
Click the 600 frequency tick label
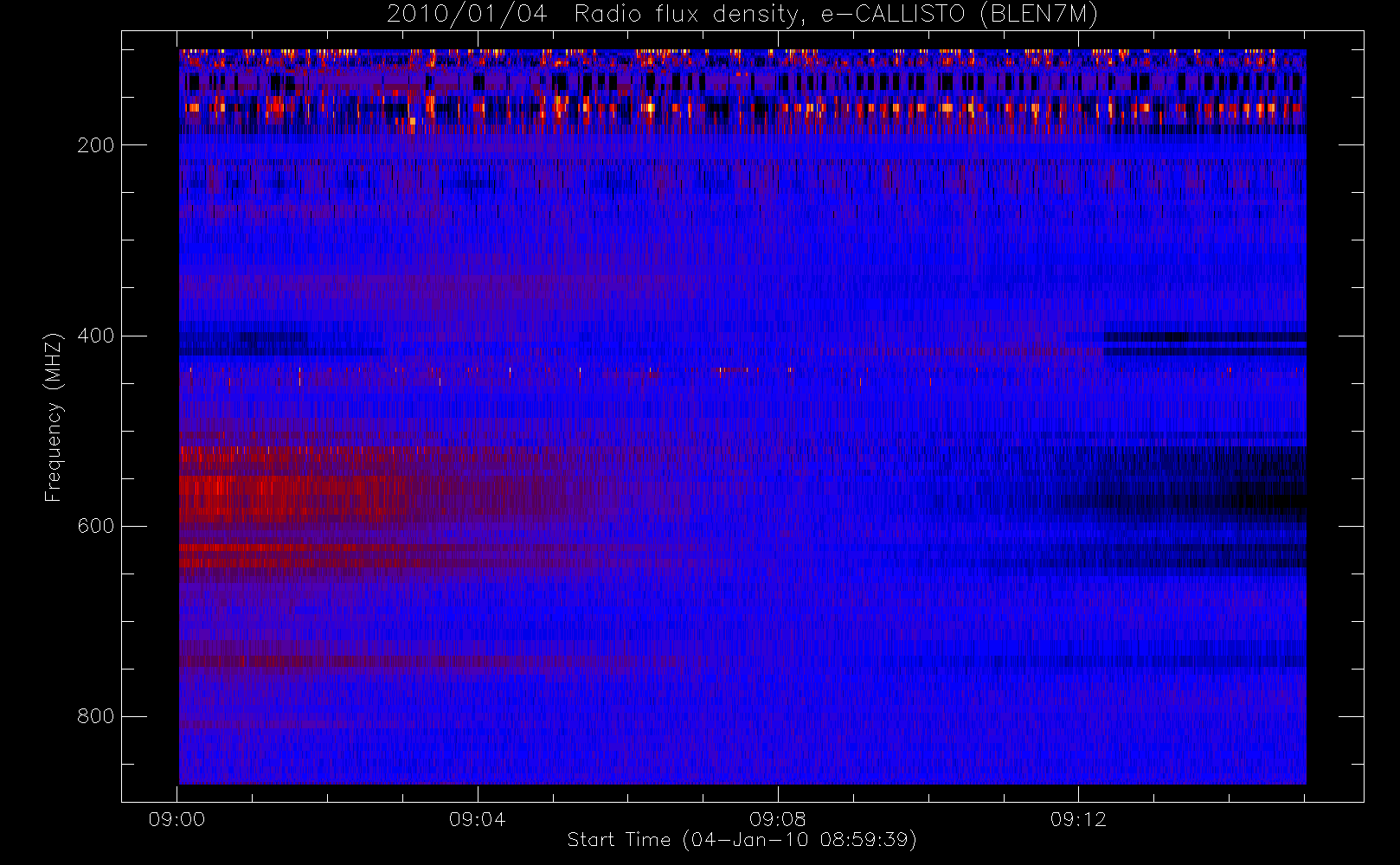point(95,526)
